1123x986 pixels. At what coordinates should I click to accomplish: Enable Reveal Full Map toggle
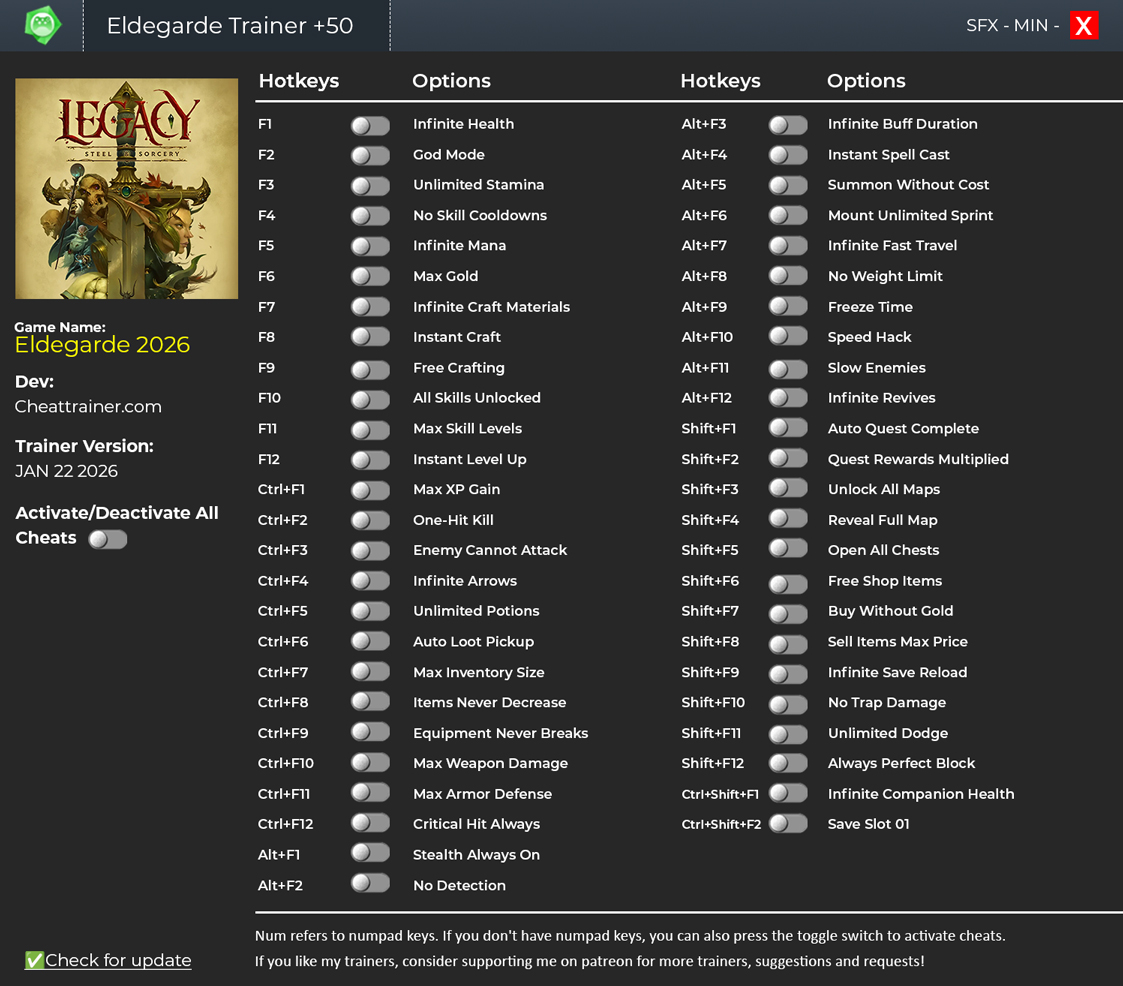click(788, 519)
